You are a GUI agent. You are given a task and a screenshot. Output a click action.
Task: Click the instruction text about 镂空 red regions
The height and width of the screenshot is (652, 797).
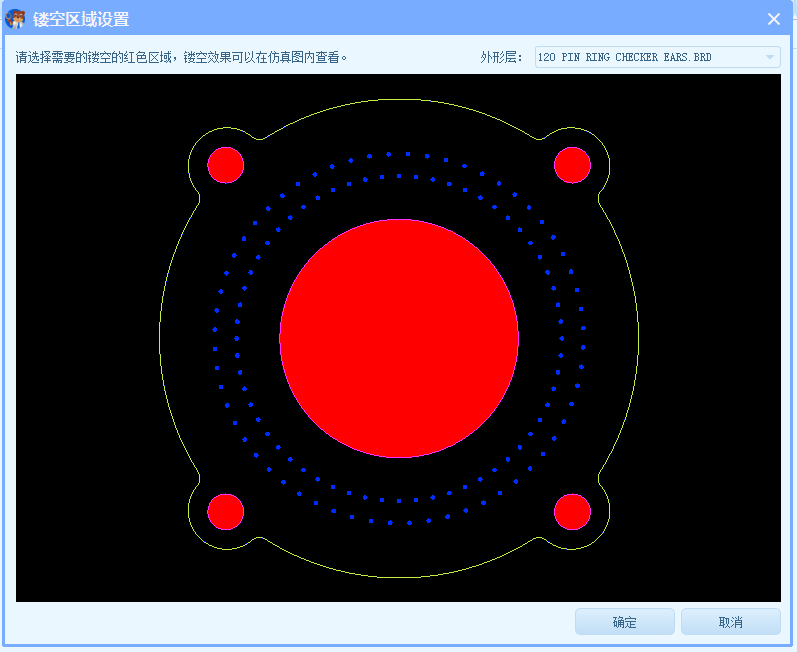point(181,57)
